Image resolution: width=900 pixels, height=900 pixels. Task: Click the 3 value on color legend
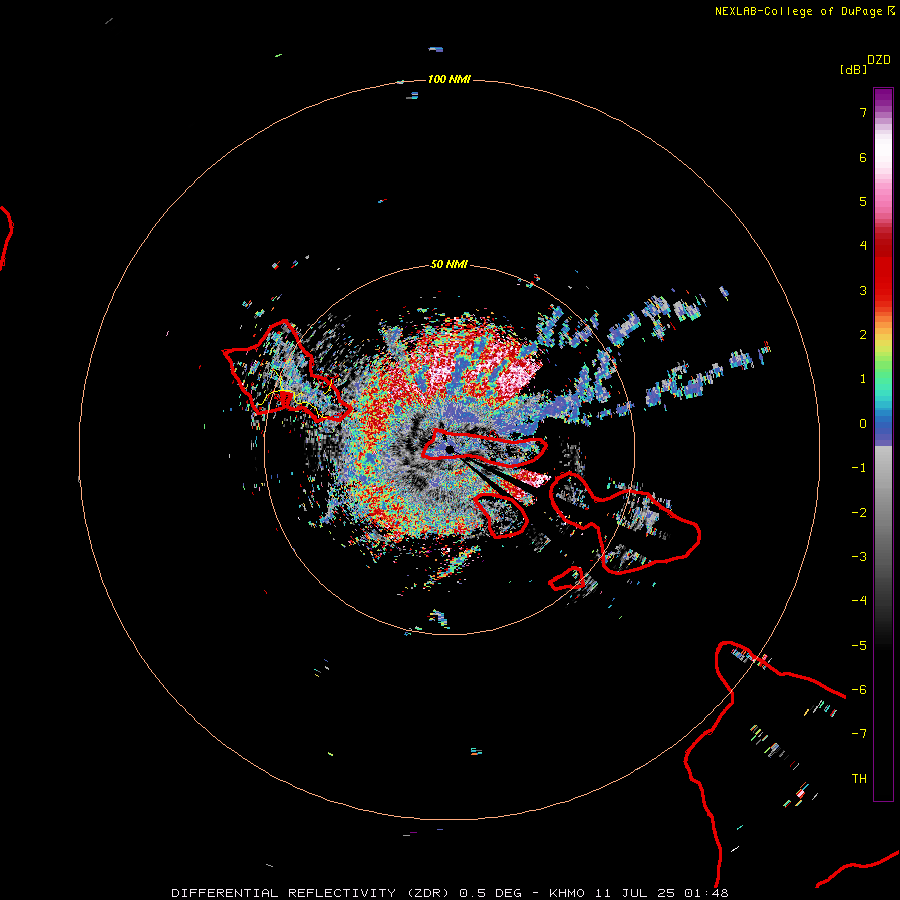coord(863,290)
